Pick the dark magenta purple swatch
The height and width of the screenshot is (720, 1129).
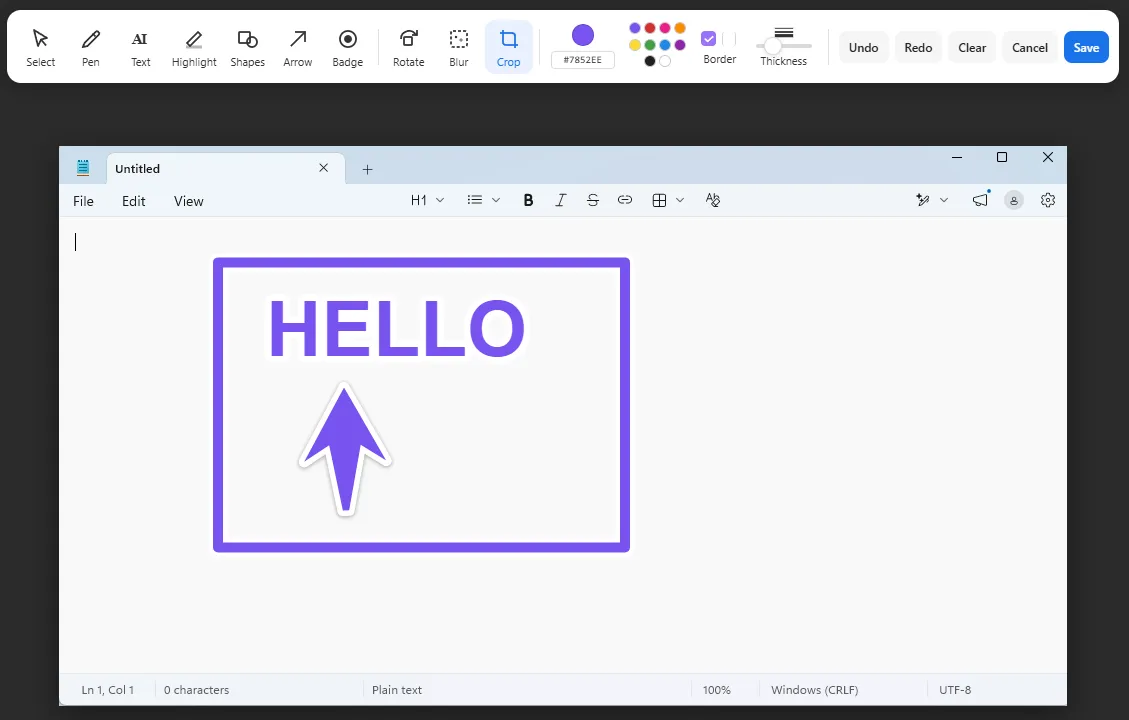coord(680,45)
